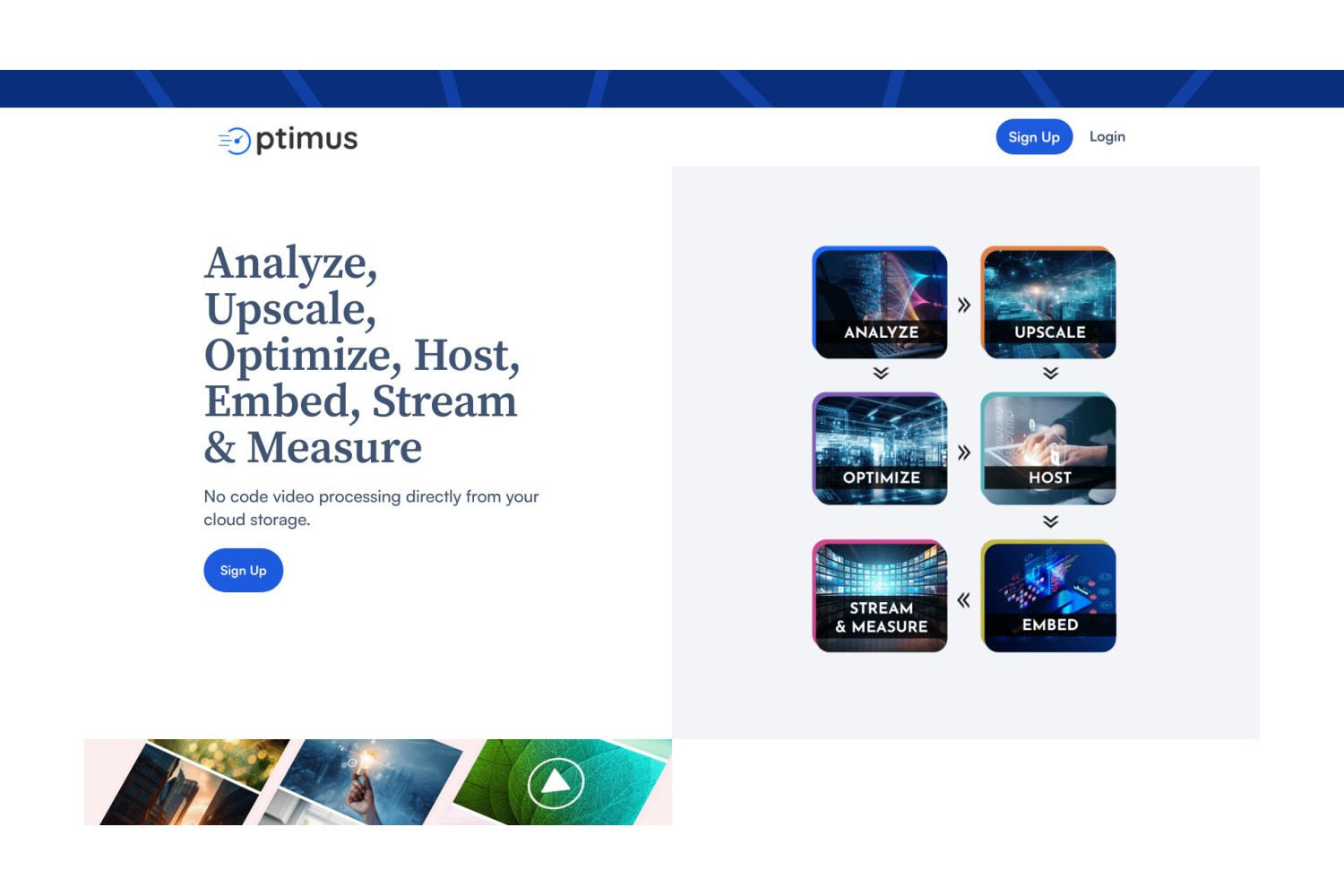This screenshot has width=1344, height=896.
Task: Click the play icon on green leaf image
Action: click(x=556, y=783)
